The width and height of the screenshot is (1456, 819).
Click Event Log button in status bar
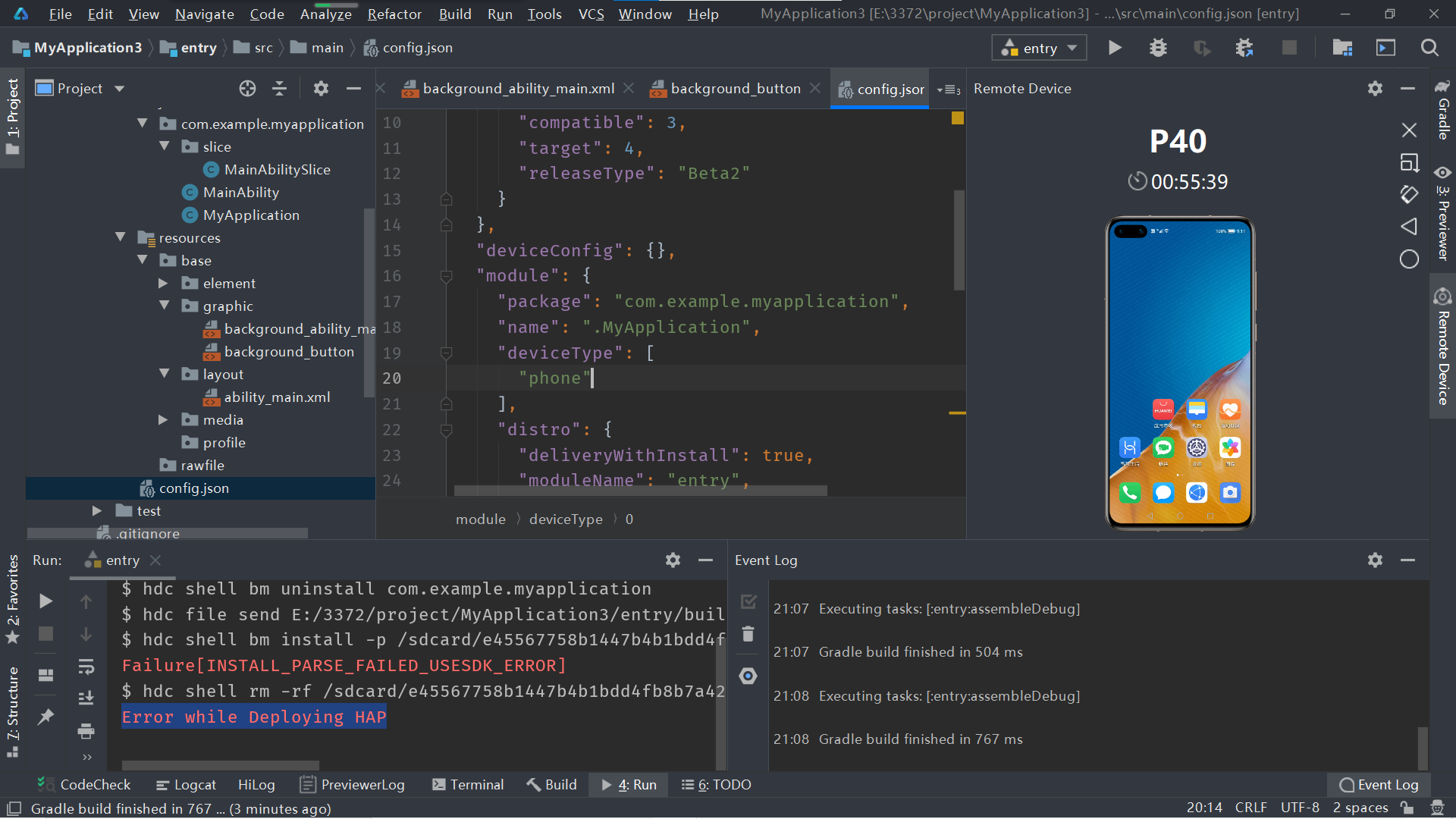coord(1379,785)
